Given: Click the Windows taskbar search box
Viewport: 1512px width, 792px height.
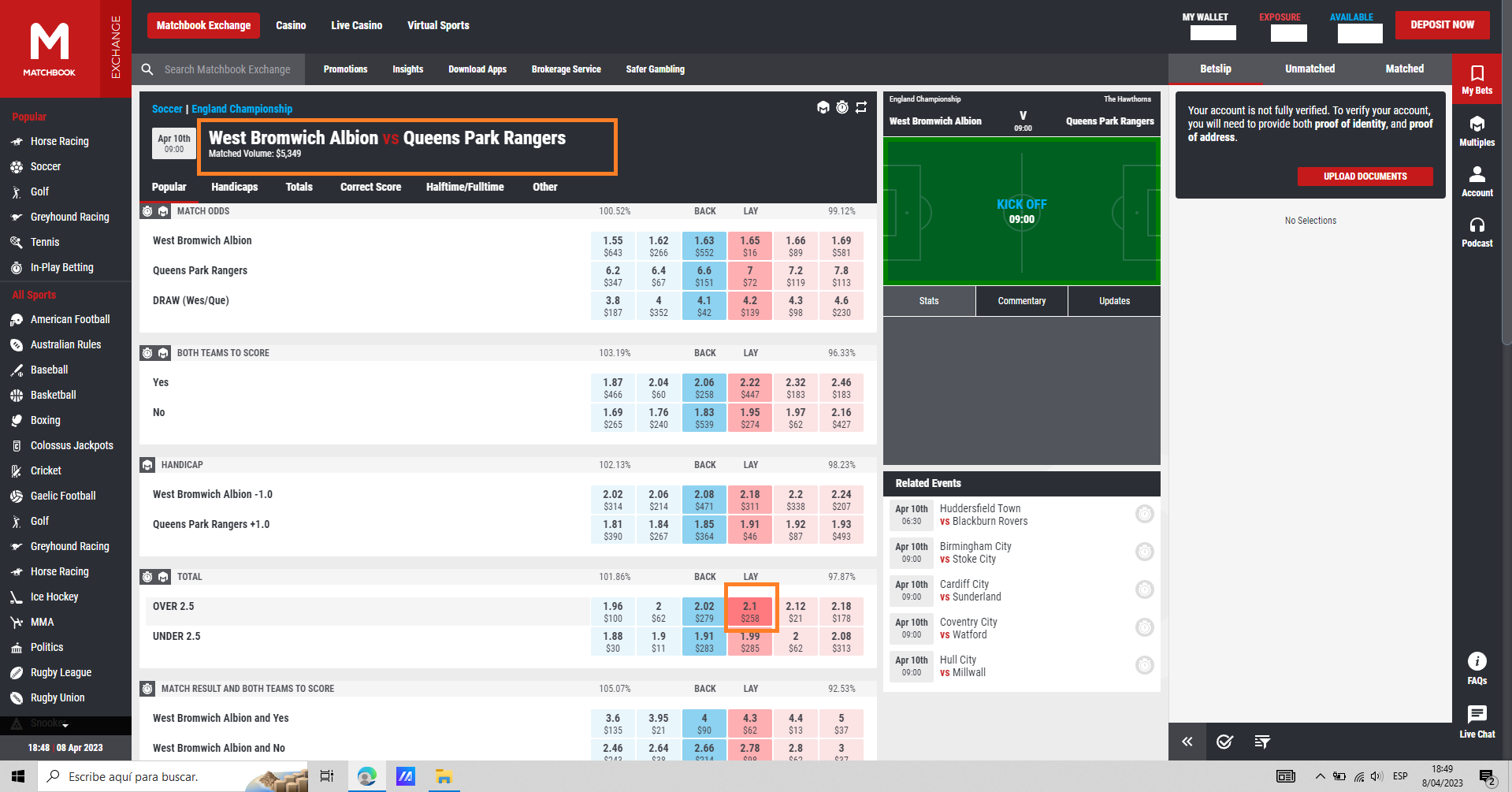Looking at the screenshot, I should tap(173, 776).
